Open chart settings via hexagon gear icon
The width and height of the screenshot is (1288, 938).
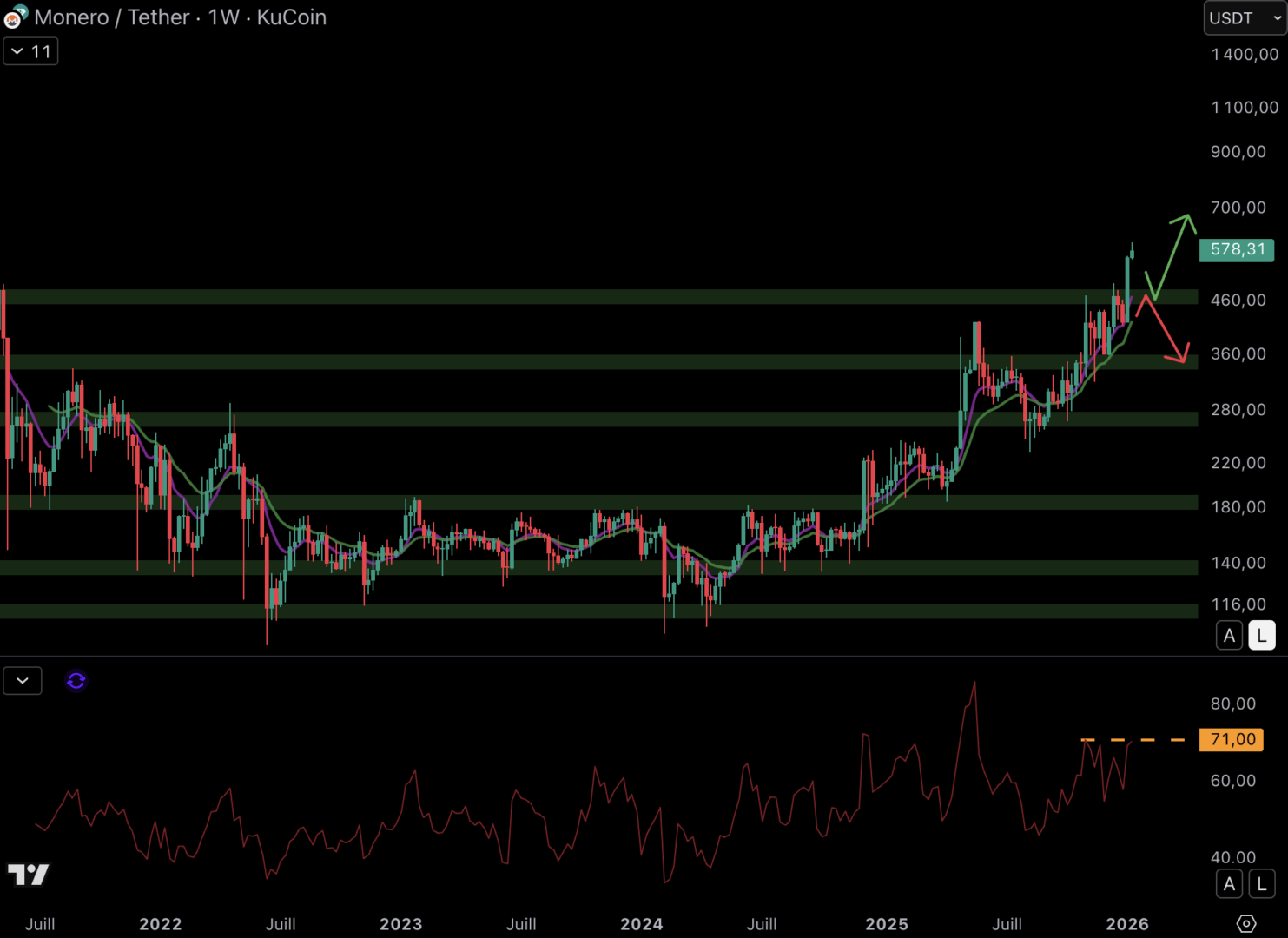[1246, 923]
